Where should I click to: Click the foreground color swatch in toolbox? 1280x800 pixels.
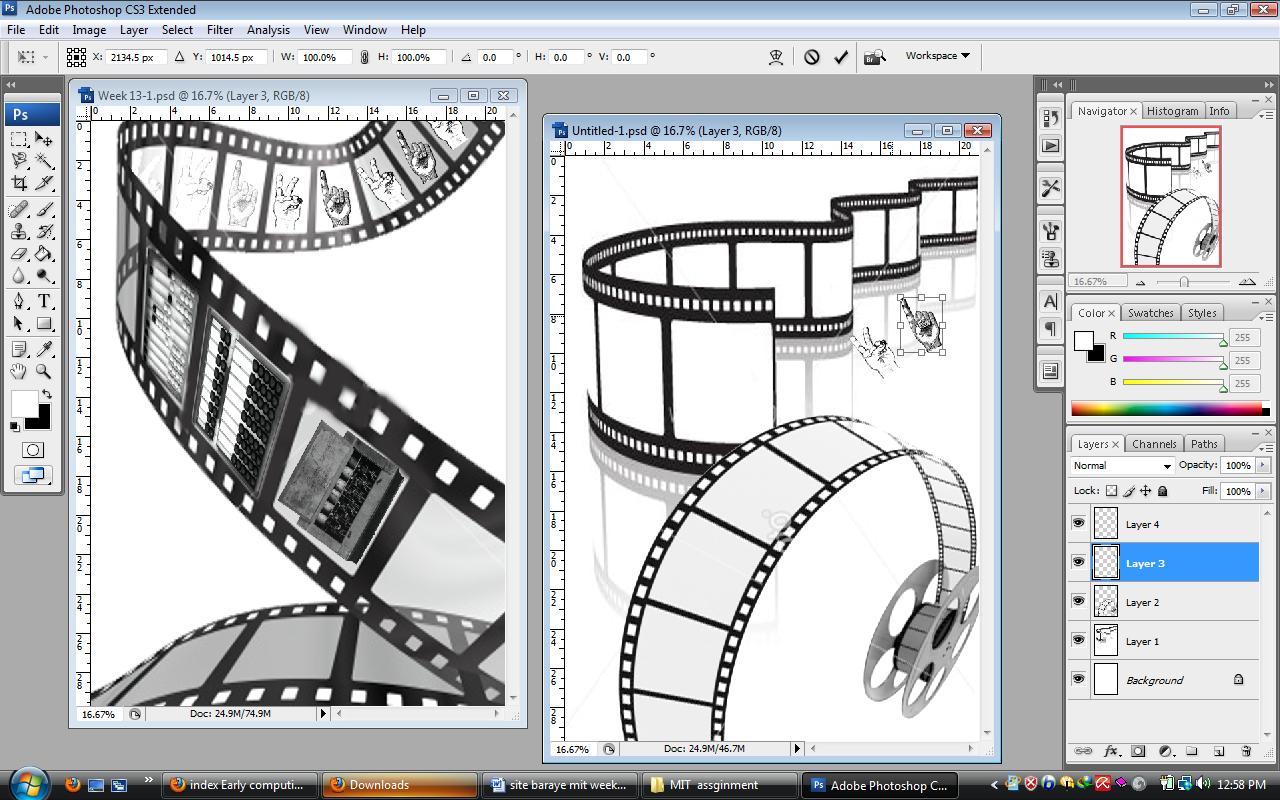24,404
